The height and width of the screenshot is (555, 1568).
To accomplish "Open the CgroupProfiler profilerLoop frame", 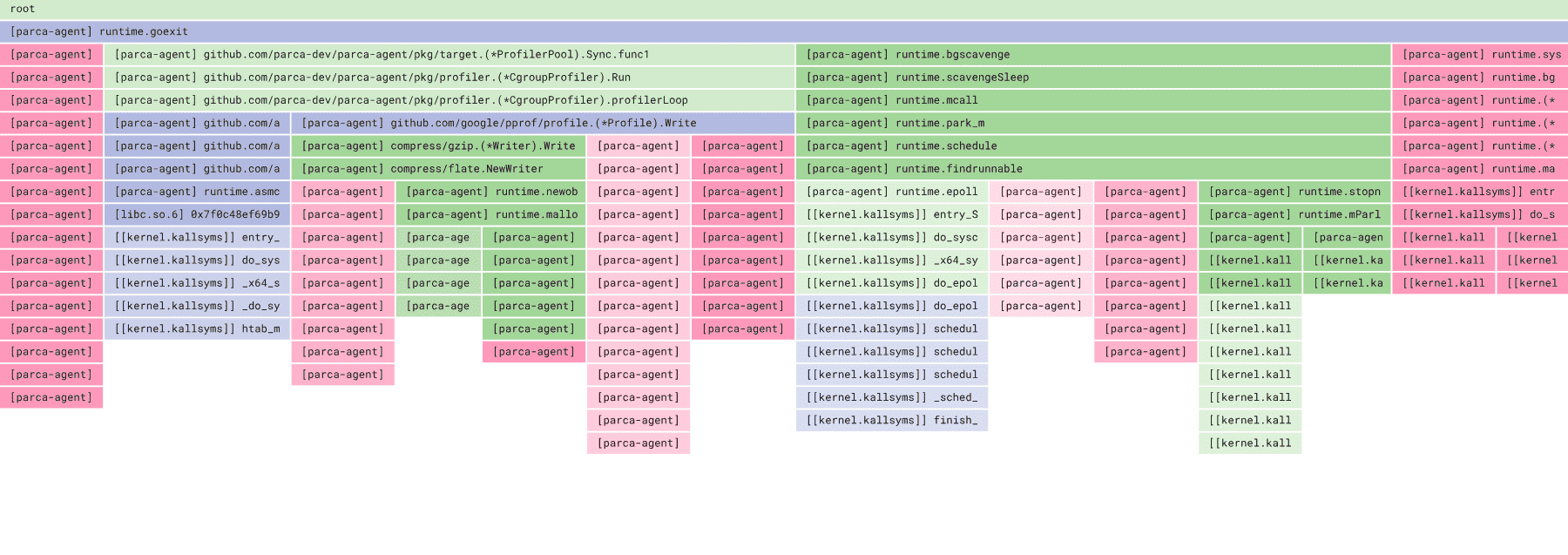I will (449, 100).
